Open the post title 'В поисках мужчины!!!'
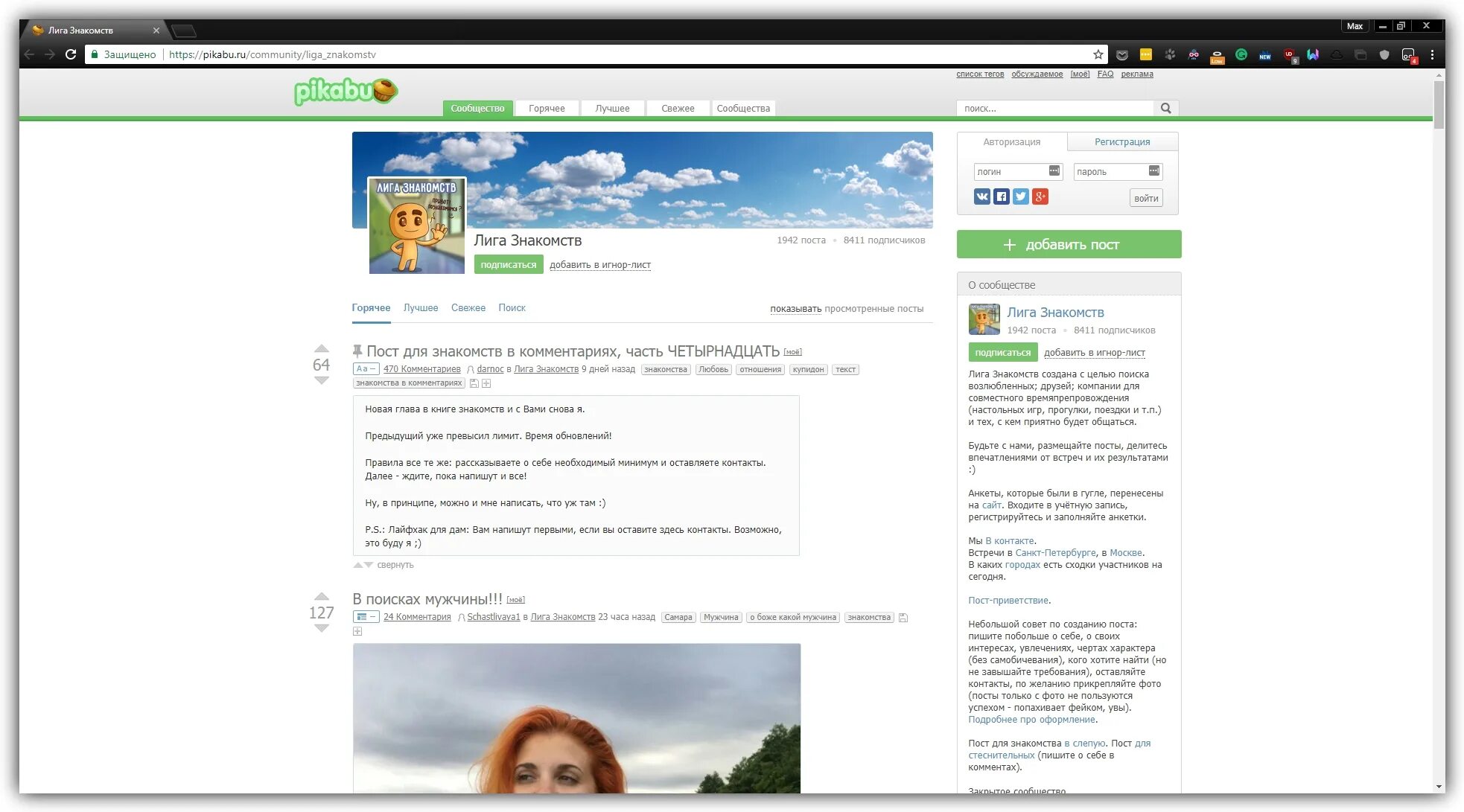Screen dimensions: 1464x812 [427, 599]
